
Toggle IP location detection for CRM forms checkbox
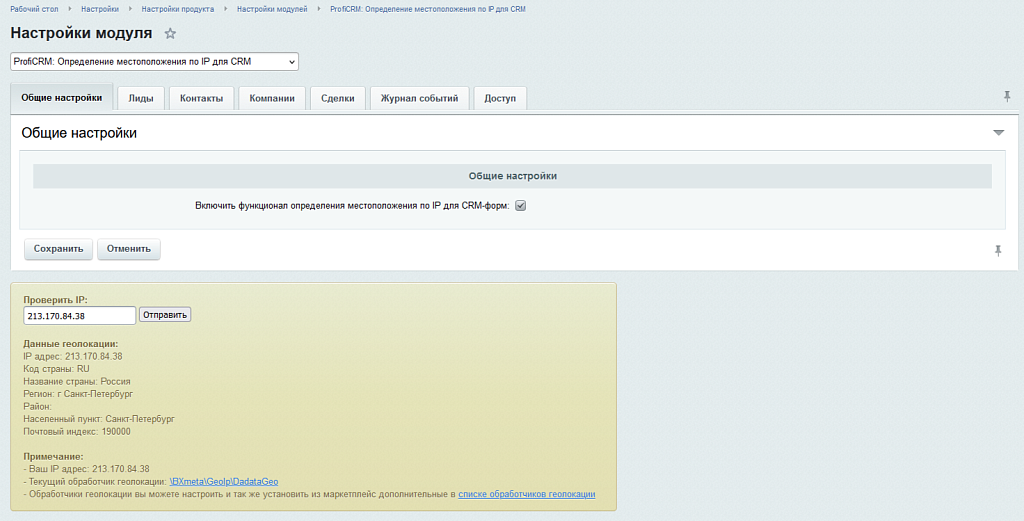pyautogui.click(x=520, y=206)
